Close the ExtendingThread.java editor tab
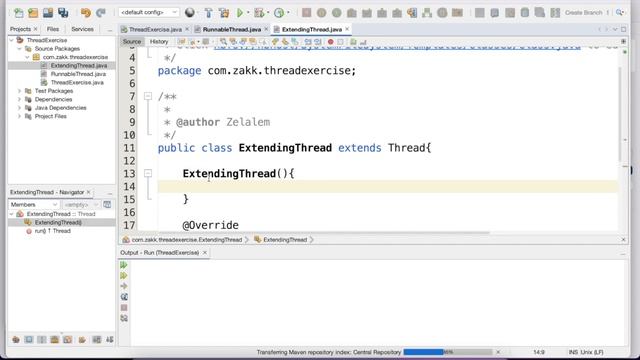Screen dimensions: 640x360 (347, 29)
